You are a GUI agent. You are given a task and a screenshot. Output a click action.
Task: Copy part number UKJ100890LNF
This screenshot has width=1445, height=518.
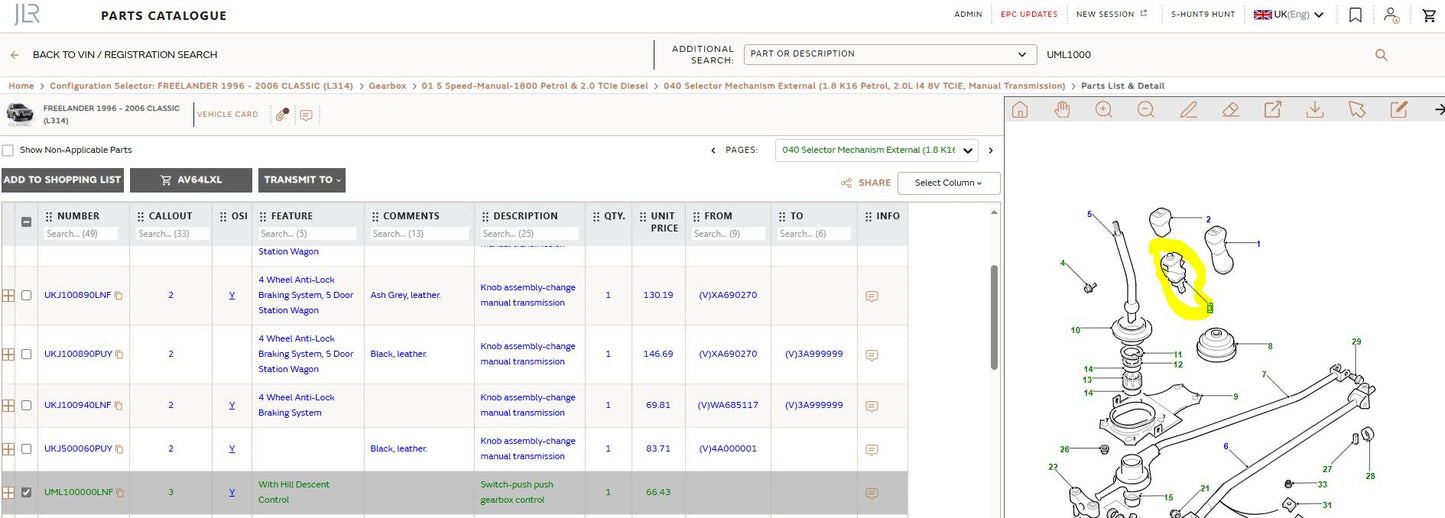pos(118,296)
